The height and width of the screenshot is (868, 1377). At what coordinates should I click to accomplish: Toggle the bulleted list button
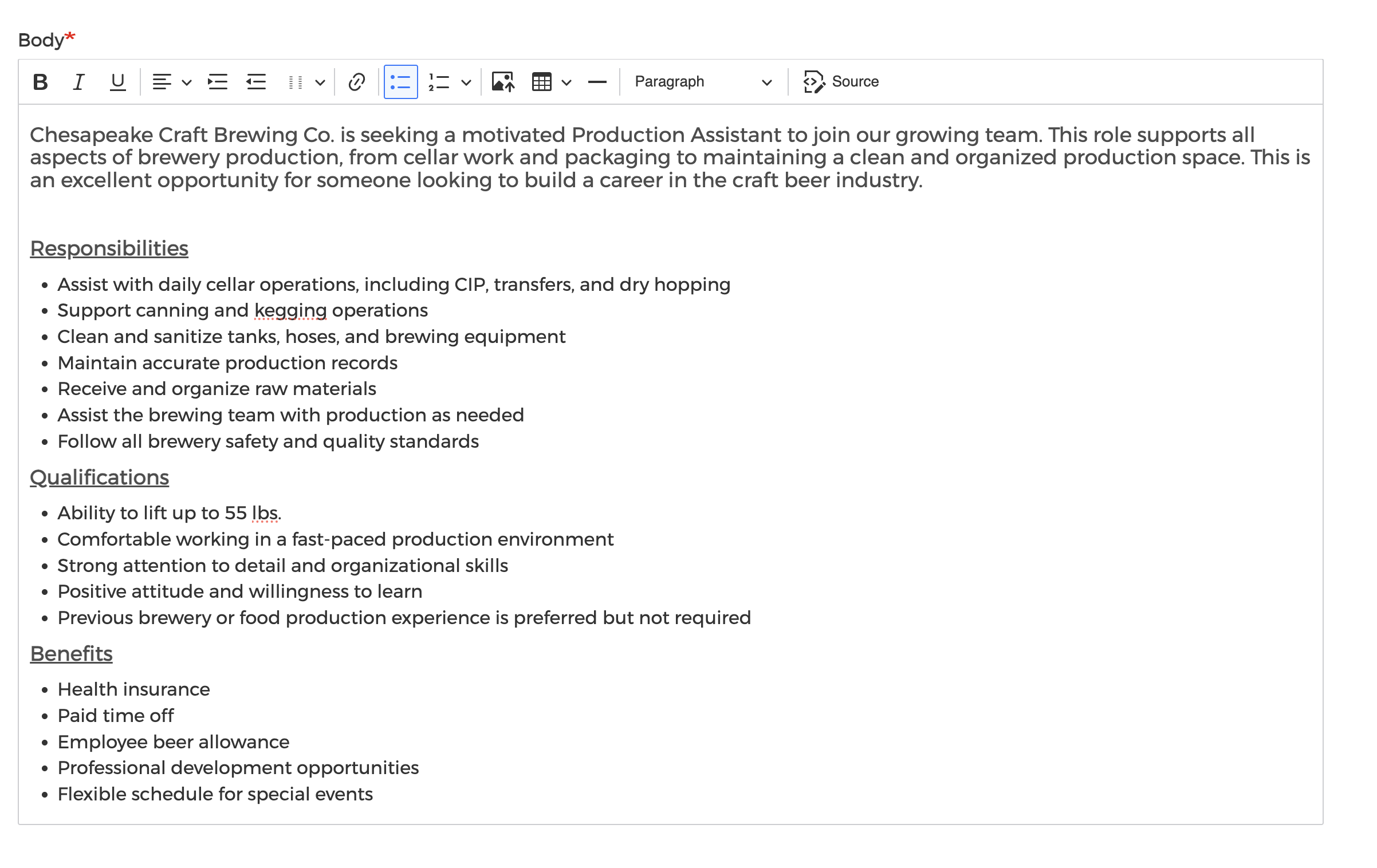pyautogui.click(x=400, y=82)
